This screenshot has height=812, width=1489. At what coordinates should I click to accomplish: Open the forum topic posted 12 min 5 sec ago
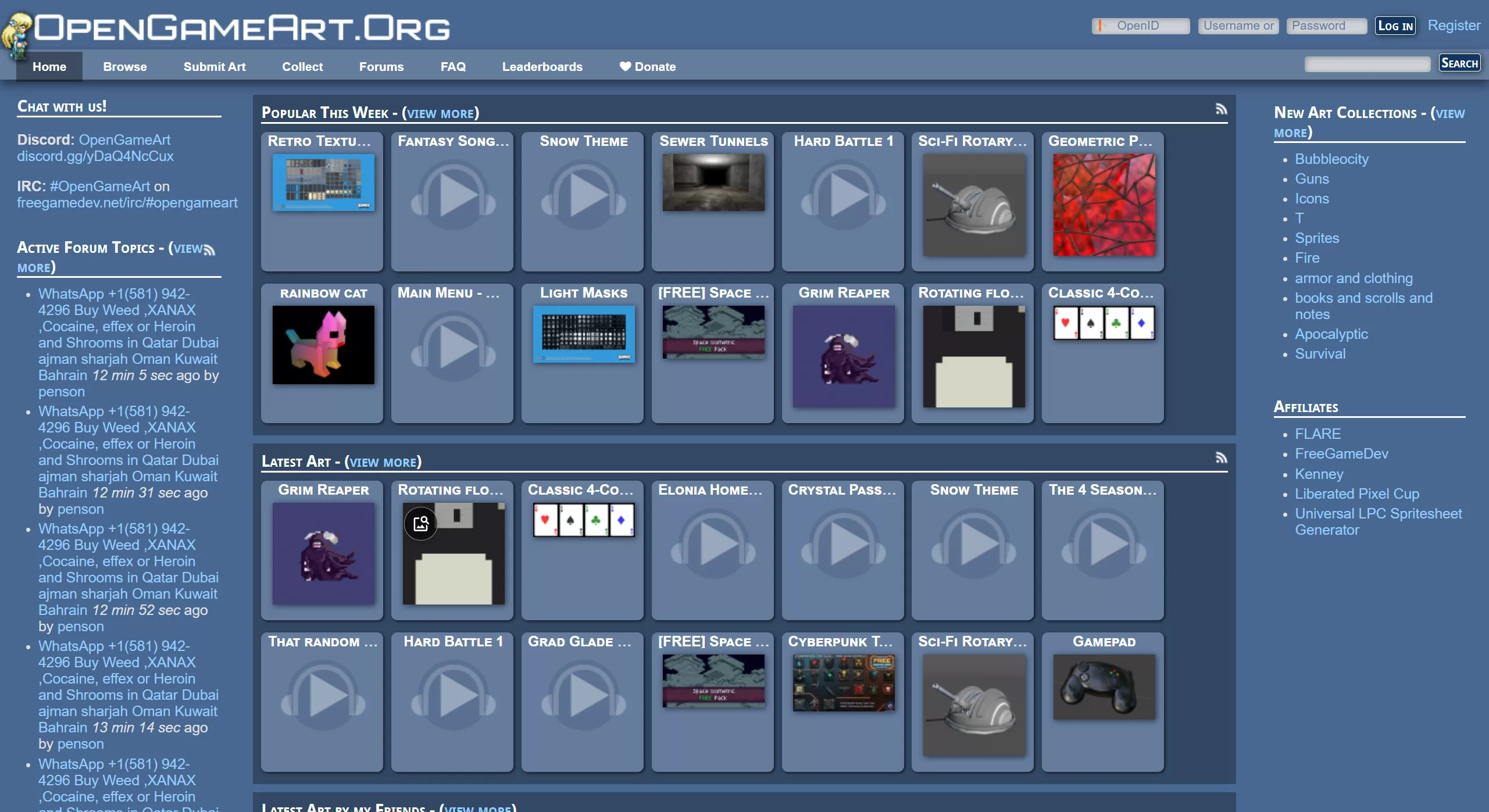coord(128,335)
